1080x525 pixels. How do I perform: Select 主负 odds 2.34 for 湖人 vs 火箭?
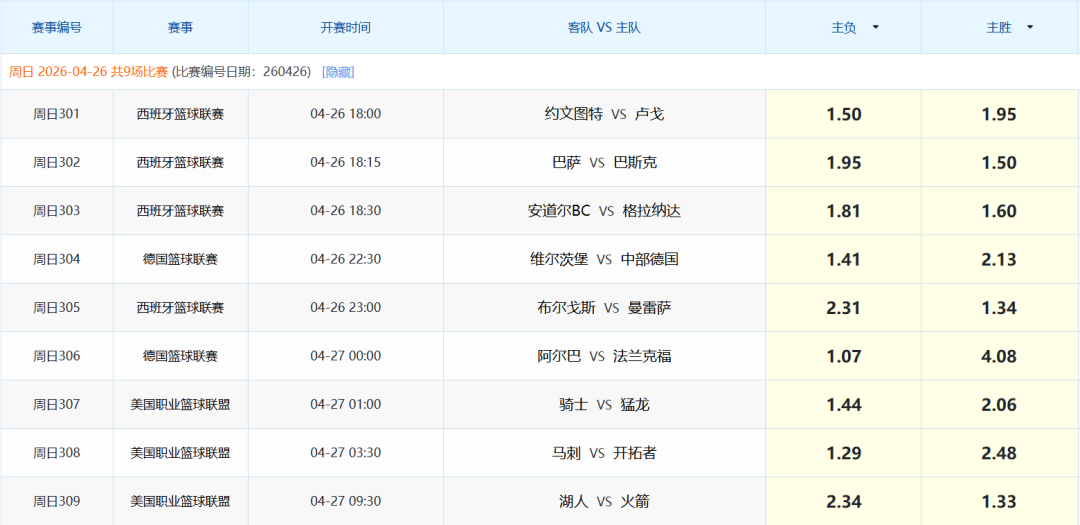coord(843,502)
